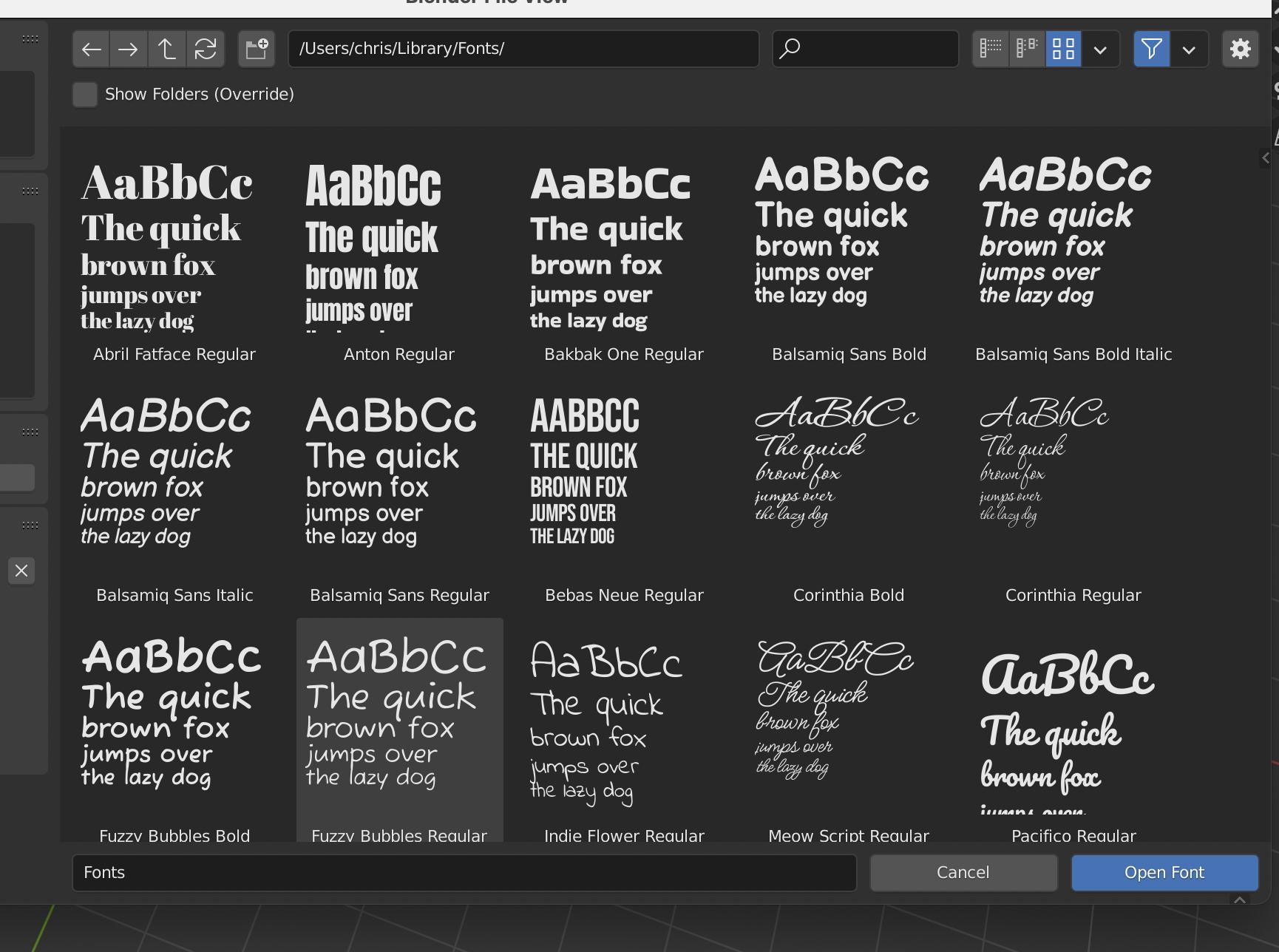Image resolution: width=1279 pixels, height=952 pixels.
Task: Click the file path field
Action: pos(523,49)
